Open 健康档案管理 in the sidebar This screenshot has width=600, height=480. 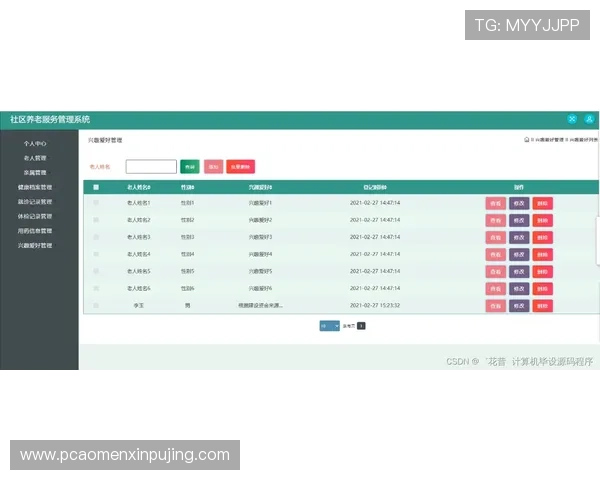(35, 187)
